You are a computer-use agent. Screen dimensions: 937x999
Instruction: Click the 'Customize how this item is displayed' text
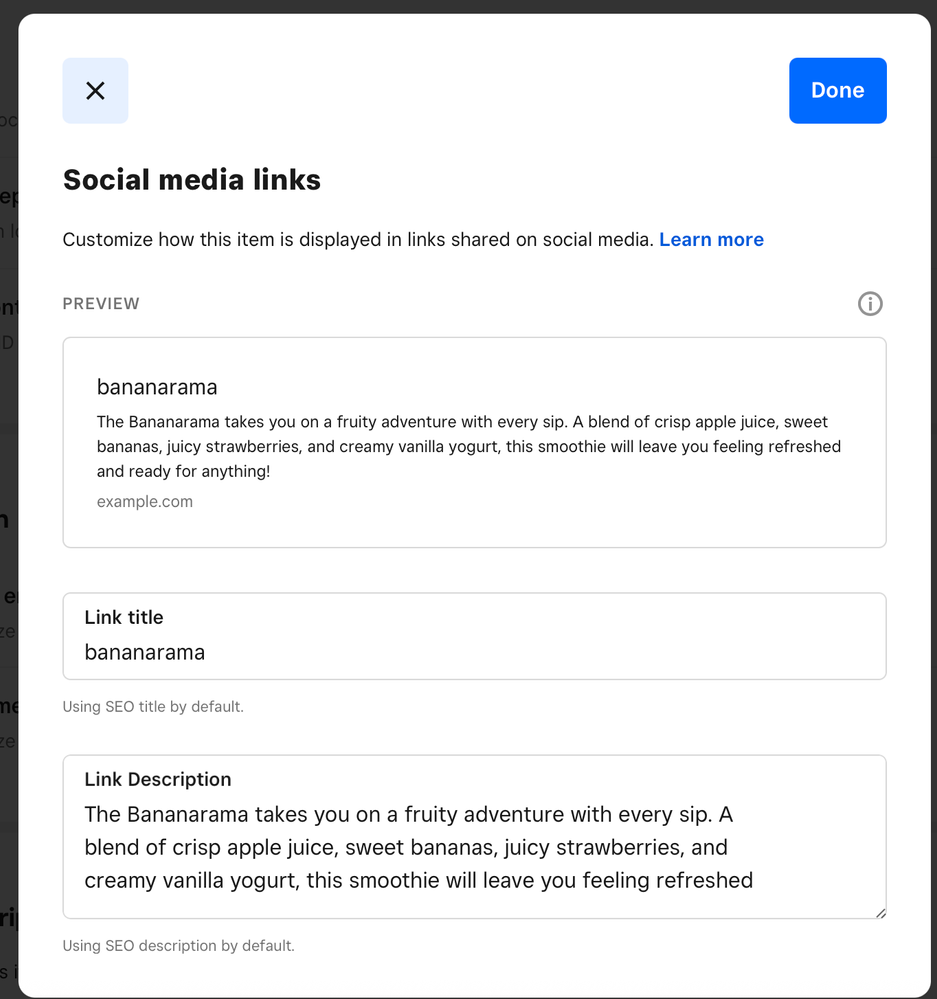[358, 240]
